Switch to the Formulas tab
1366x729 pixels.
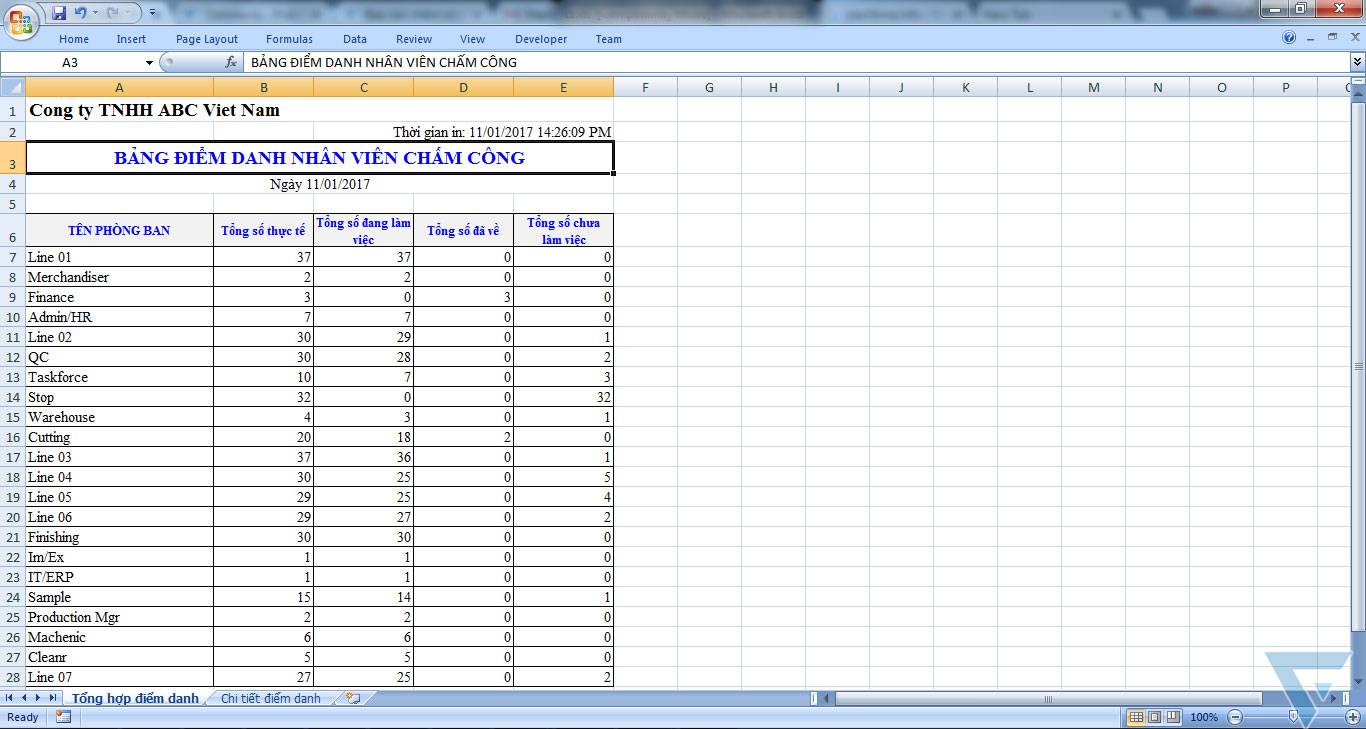289,39
